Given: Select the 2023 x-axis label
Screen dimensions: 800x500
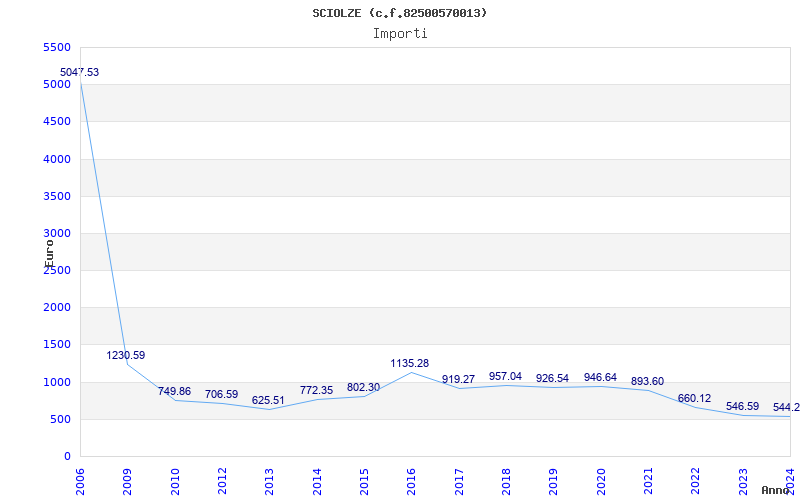Looking at the screenshot, I should (x=743, y=481).
